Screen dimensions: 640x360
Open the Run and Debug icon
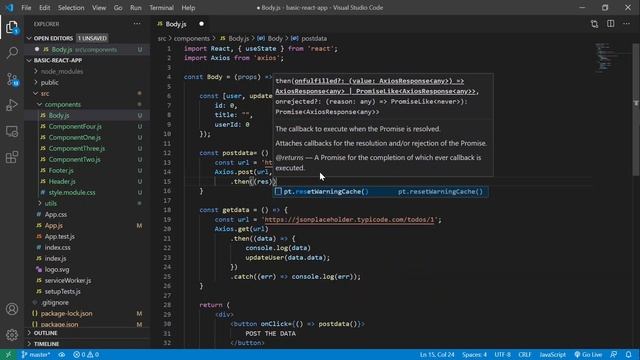point(12,105)
